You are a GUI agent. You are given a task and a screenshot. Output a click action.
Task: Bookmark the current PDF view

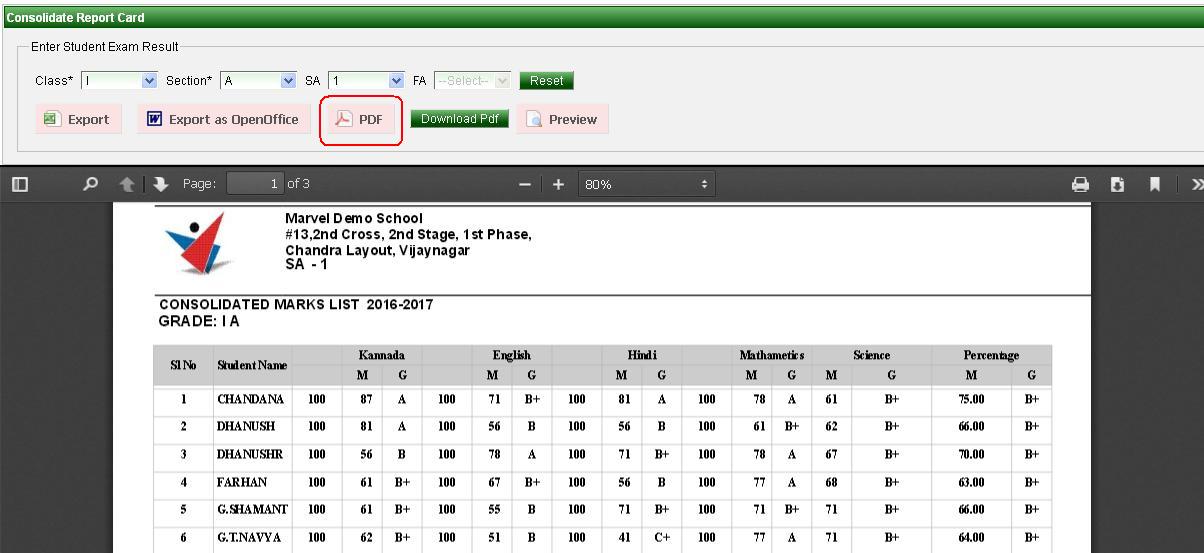pos(1154,184)
